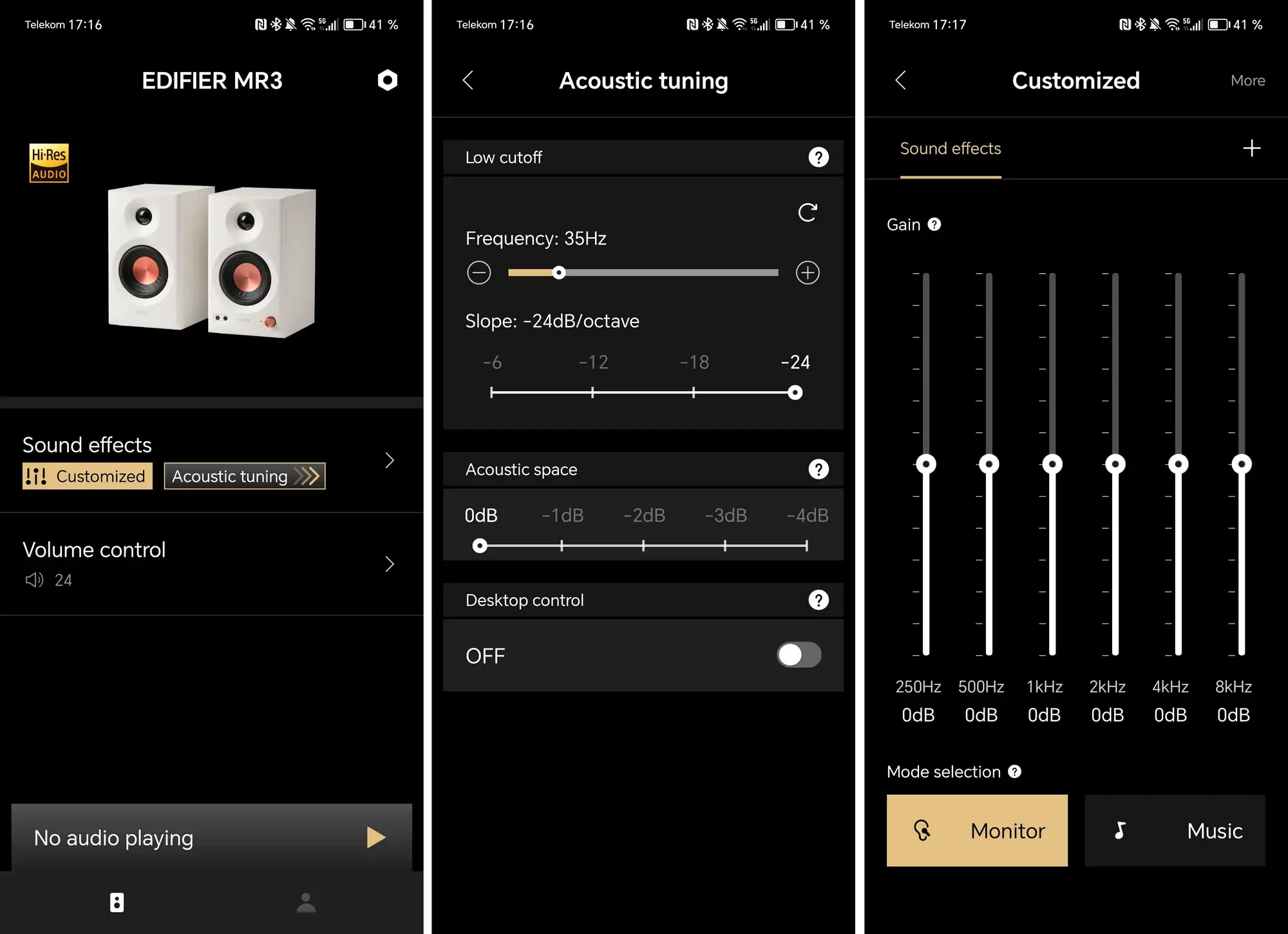Image resolution: width=1288 pixels, height=934 pixels.
Task: Tap battery icon in Customized screen status bar
Action: coord(1218,24)
